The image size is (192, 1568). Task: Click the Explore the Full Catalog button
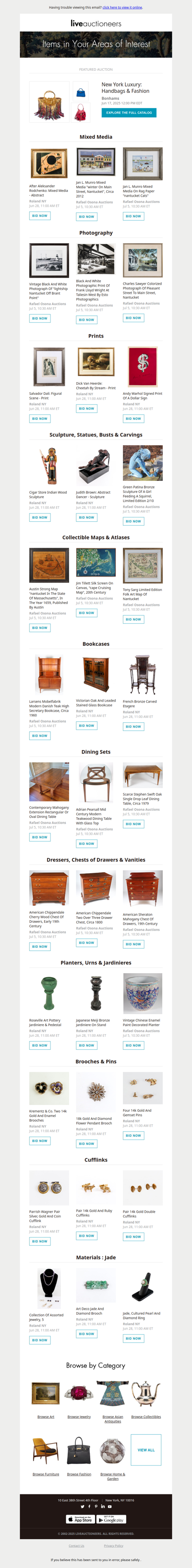129,113
